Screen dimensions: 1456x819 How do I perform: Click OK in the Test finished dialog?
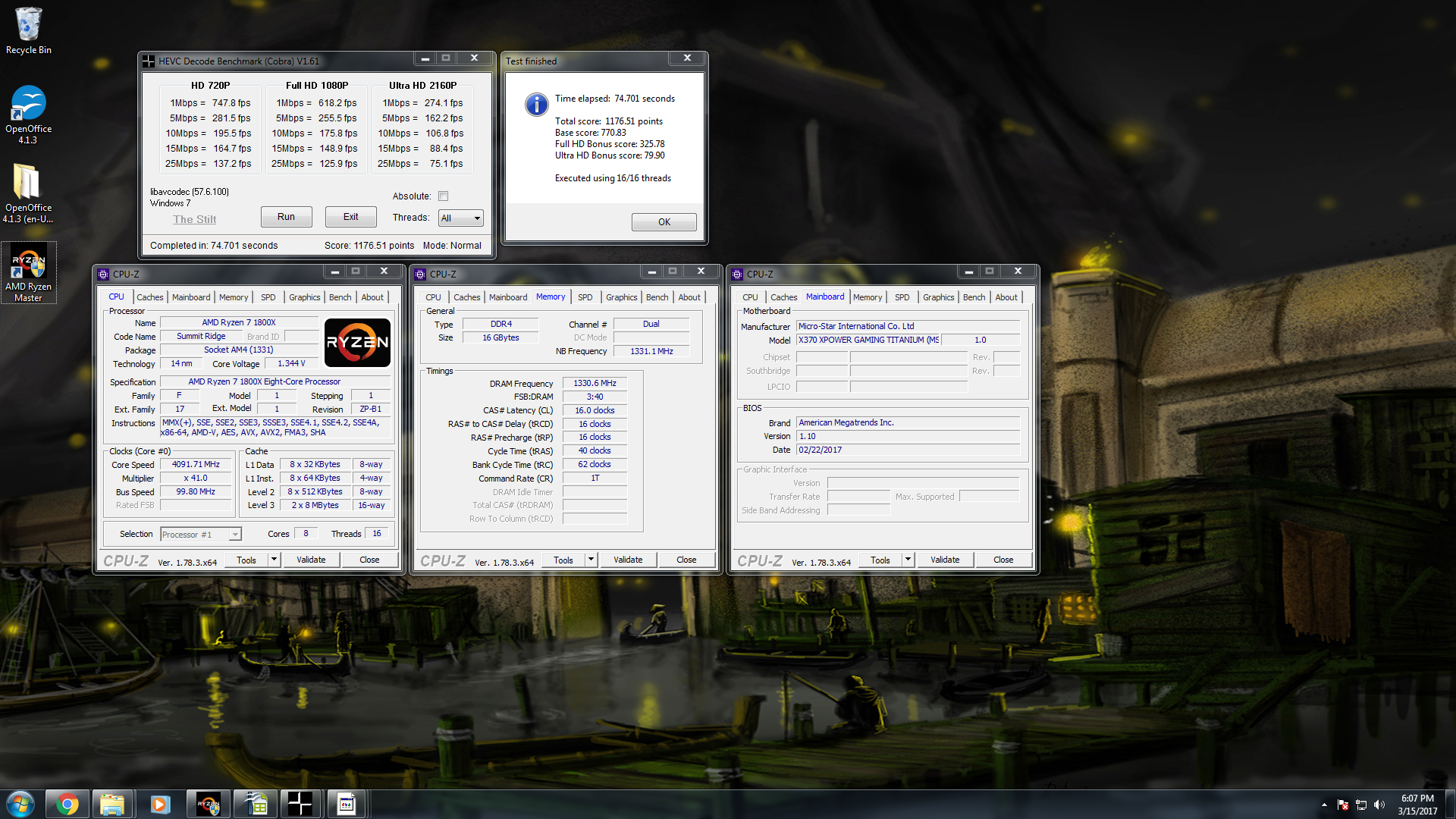point(664,222)
